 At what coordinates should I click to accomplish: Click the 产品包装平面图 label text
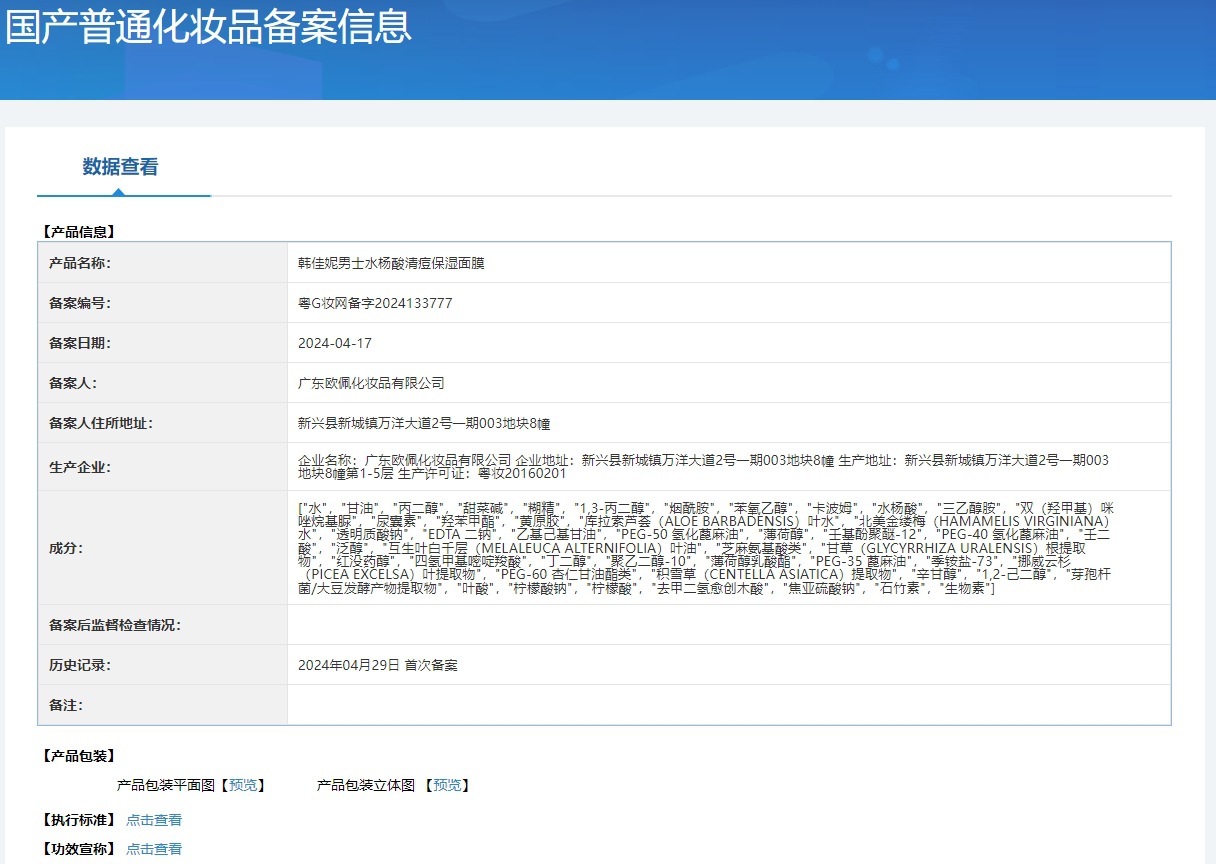click(x=166, y=785)
